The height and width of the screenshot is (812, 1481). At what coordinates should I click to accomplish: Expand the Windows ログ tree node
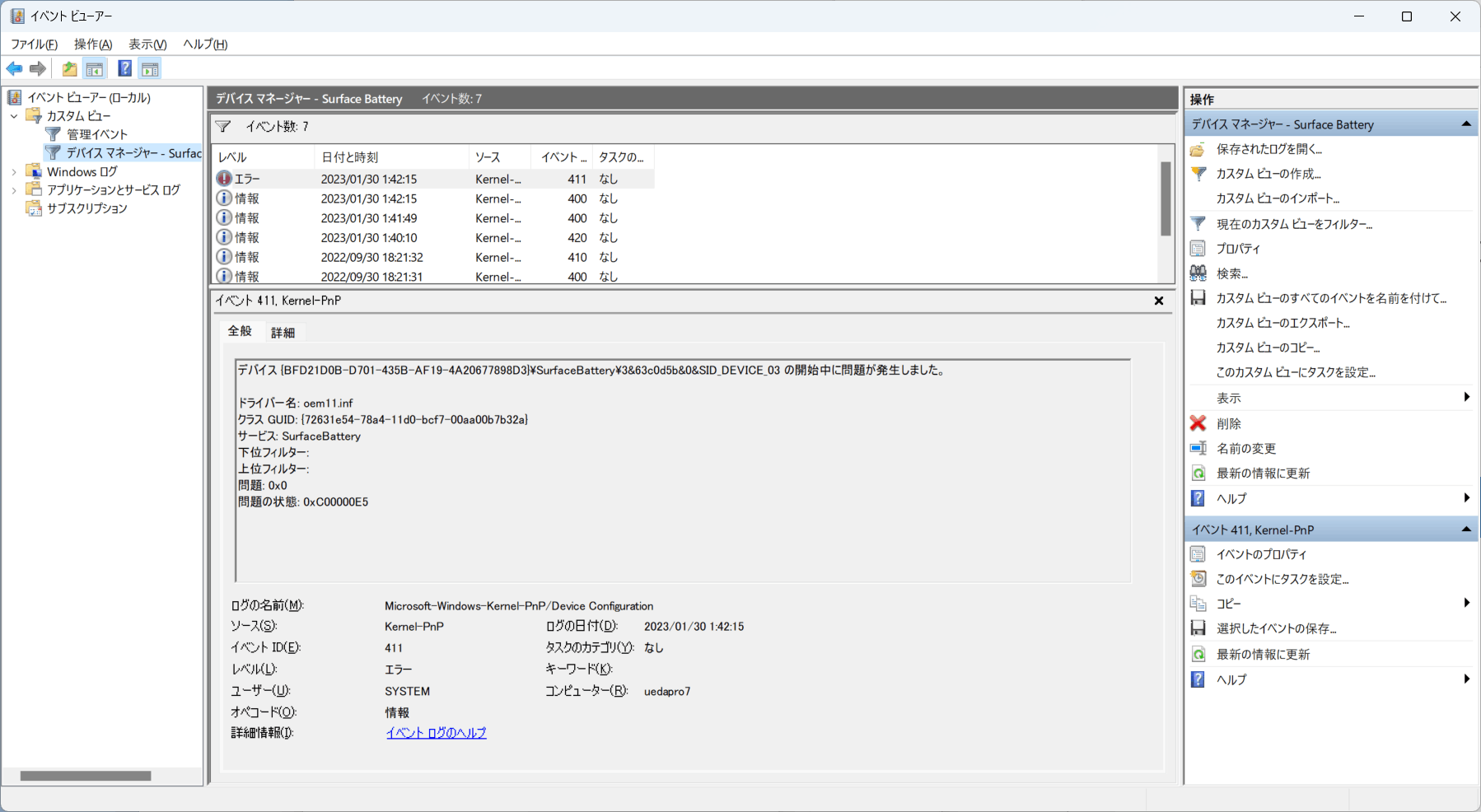[14, 172]
